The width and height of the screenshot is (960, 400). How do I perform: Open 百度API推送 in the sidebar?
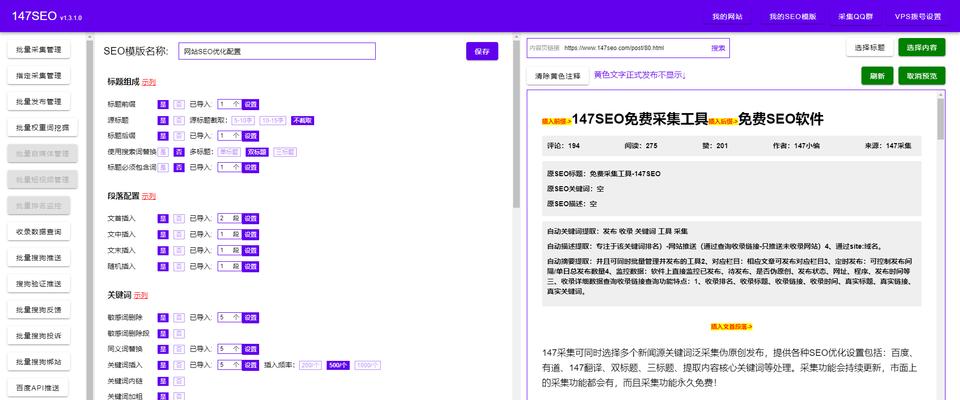click(x=39, y=387)
